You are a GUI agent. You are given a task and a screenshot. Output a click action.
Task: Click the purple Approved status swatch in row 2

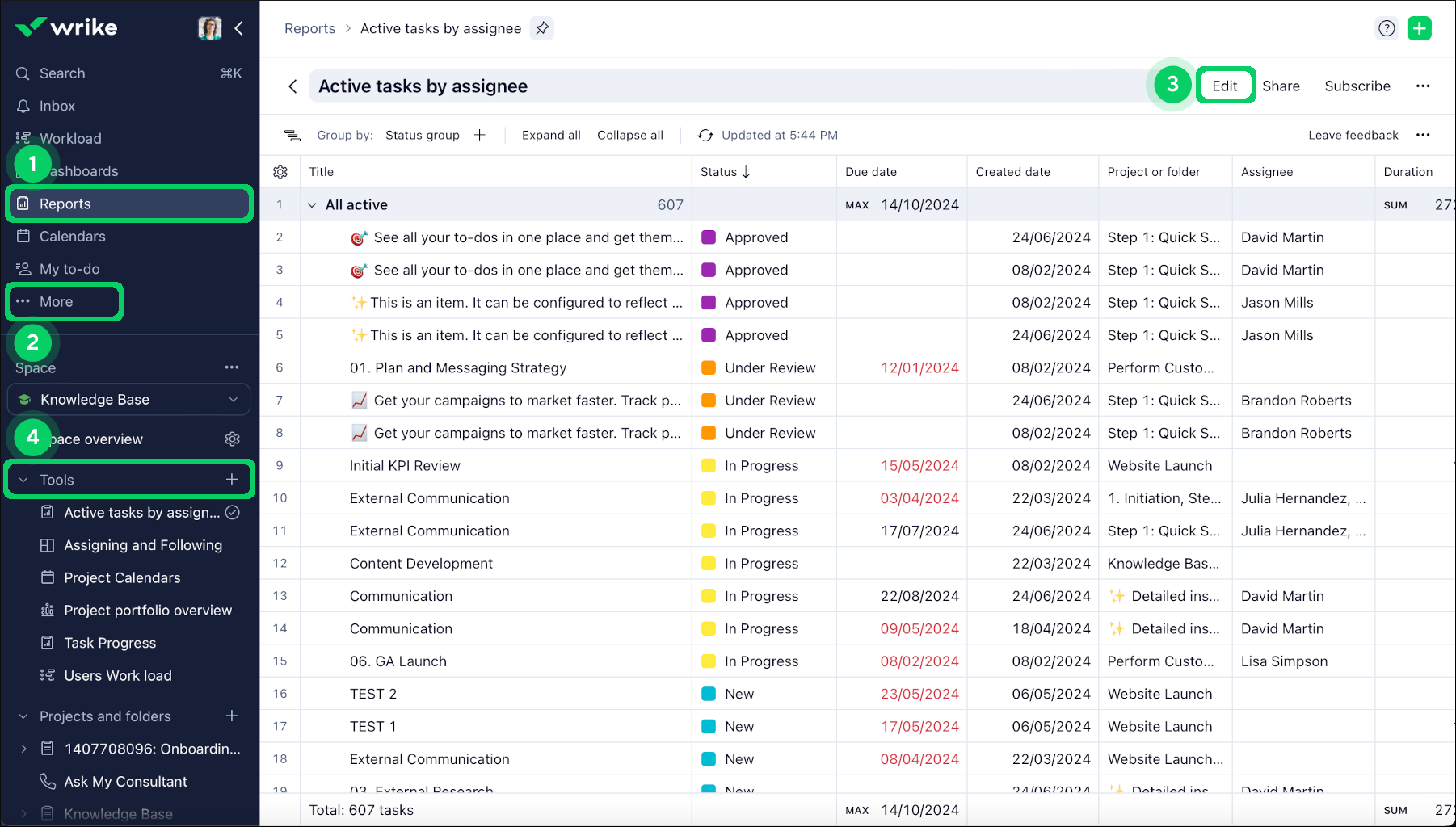pyautogui.click(x=709, y=237)
